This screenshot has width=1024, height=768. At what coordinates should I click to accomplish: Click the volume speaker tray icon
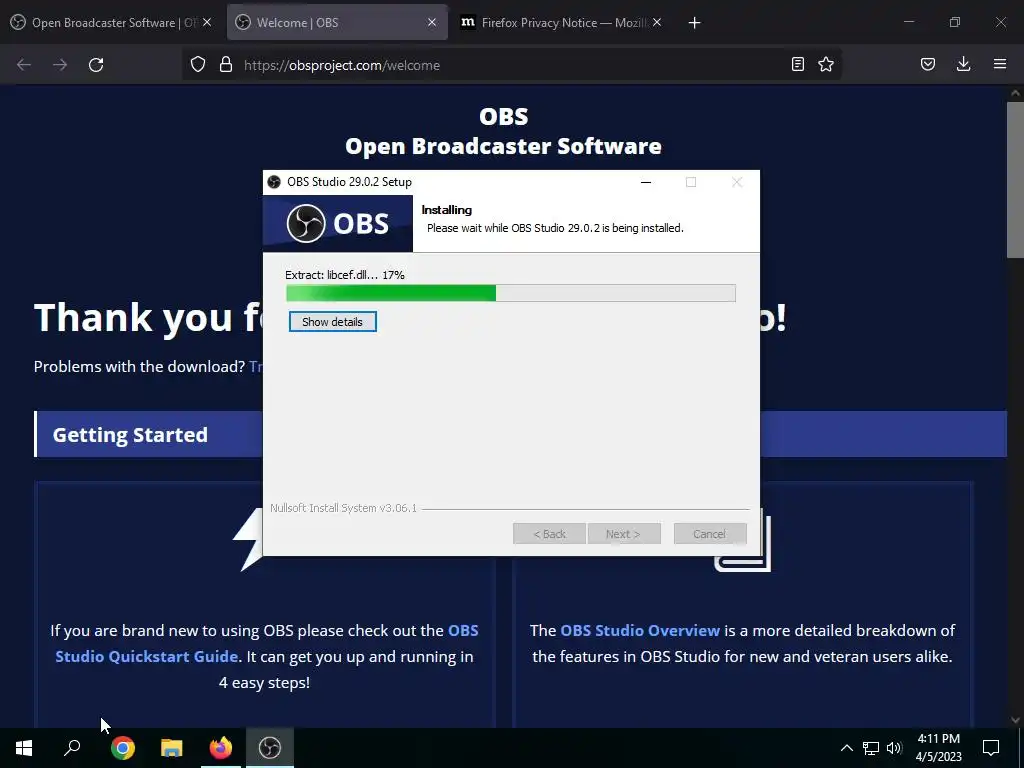(894, 748)
